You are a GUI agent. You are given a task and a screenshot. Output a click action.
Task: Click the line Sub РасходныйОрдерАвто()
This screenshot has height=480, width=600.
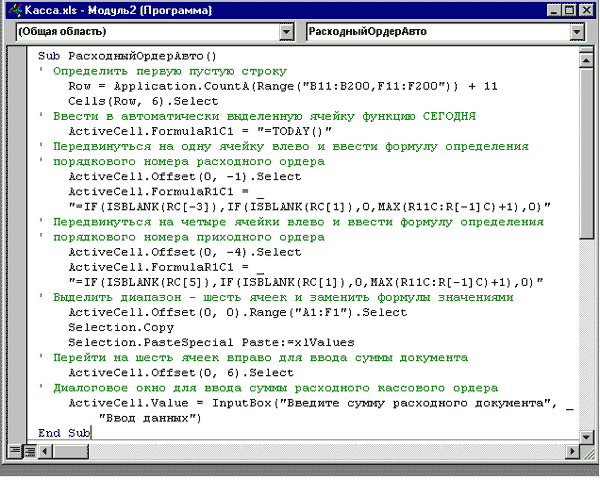click(x=127, y=56)
